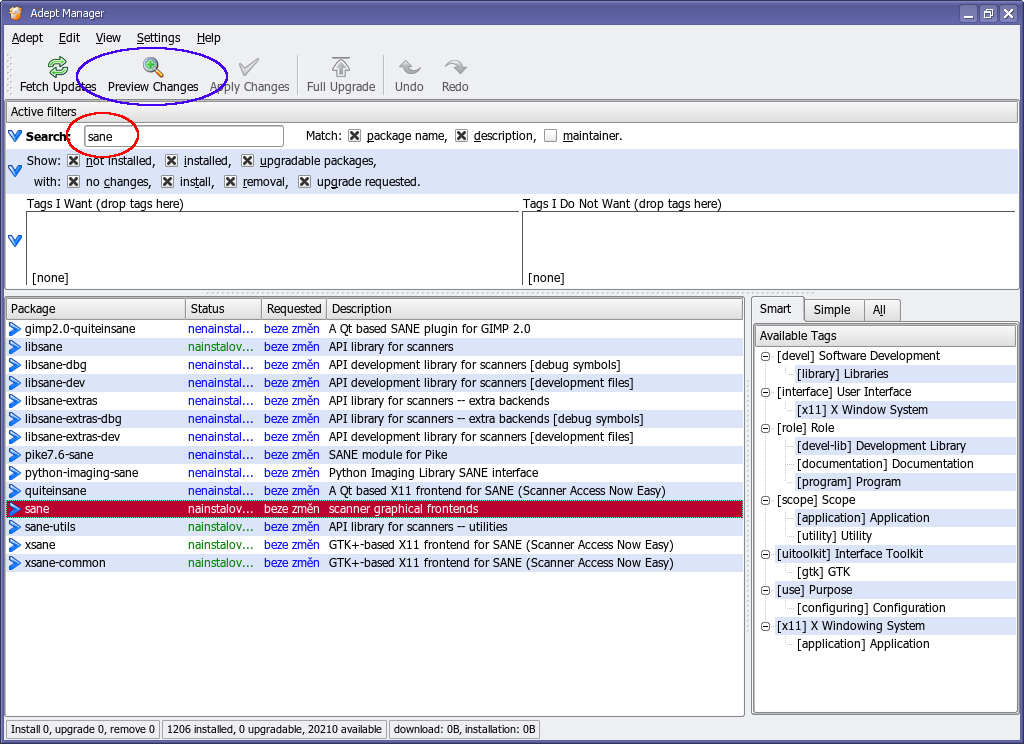
Task: Uncheck the package name match checkbox
Action: click(x=354, y=136)
